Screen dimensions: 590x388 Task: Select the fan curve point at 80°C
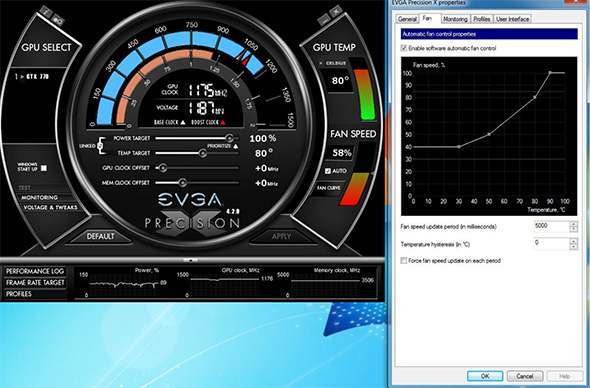535,97
